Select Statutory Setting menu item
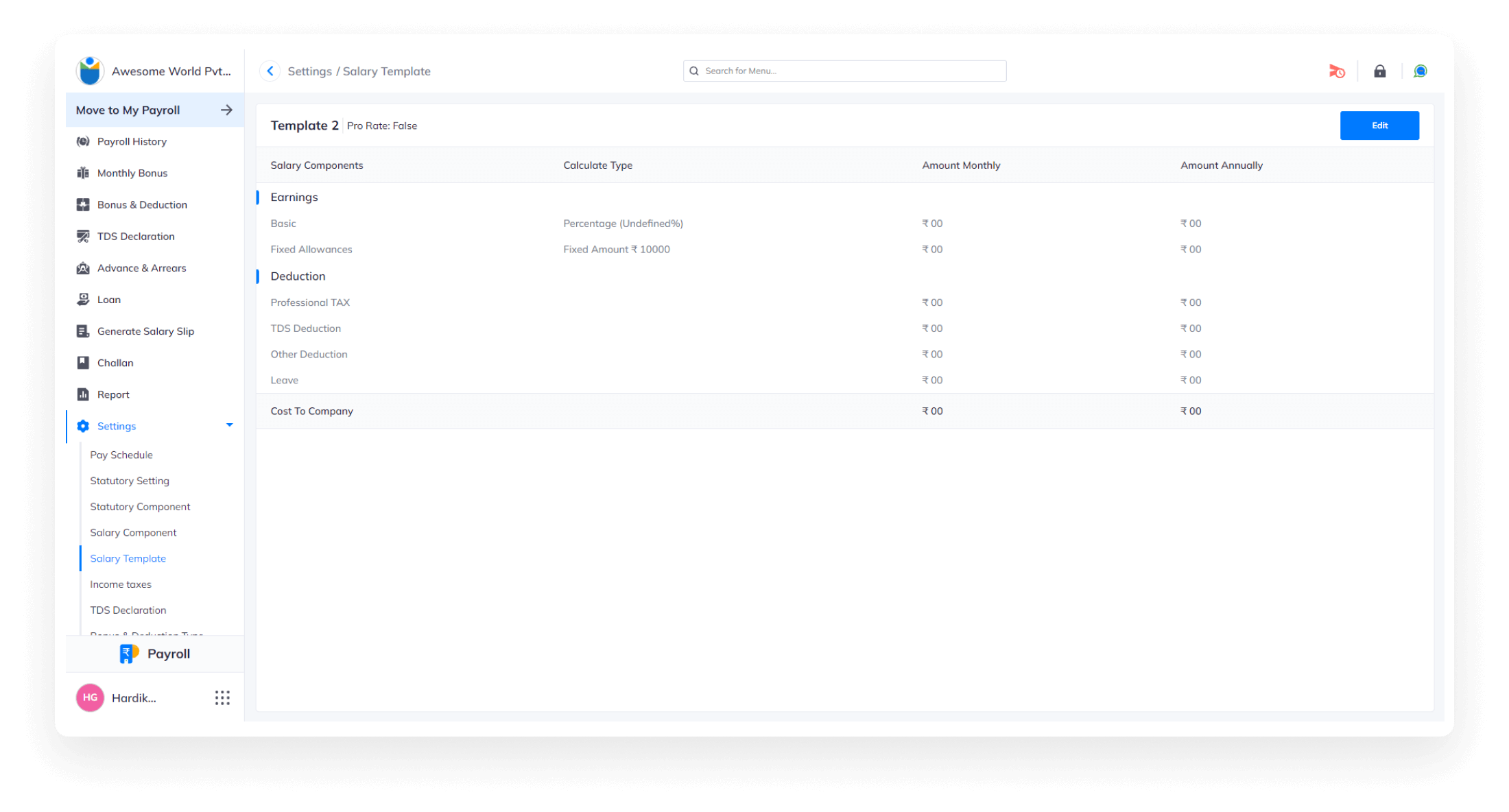 point(130,480)
